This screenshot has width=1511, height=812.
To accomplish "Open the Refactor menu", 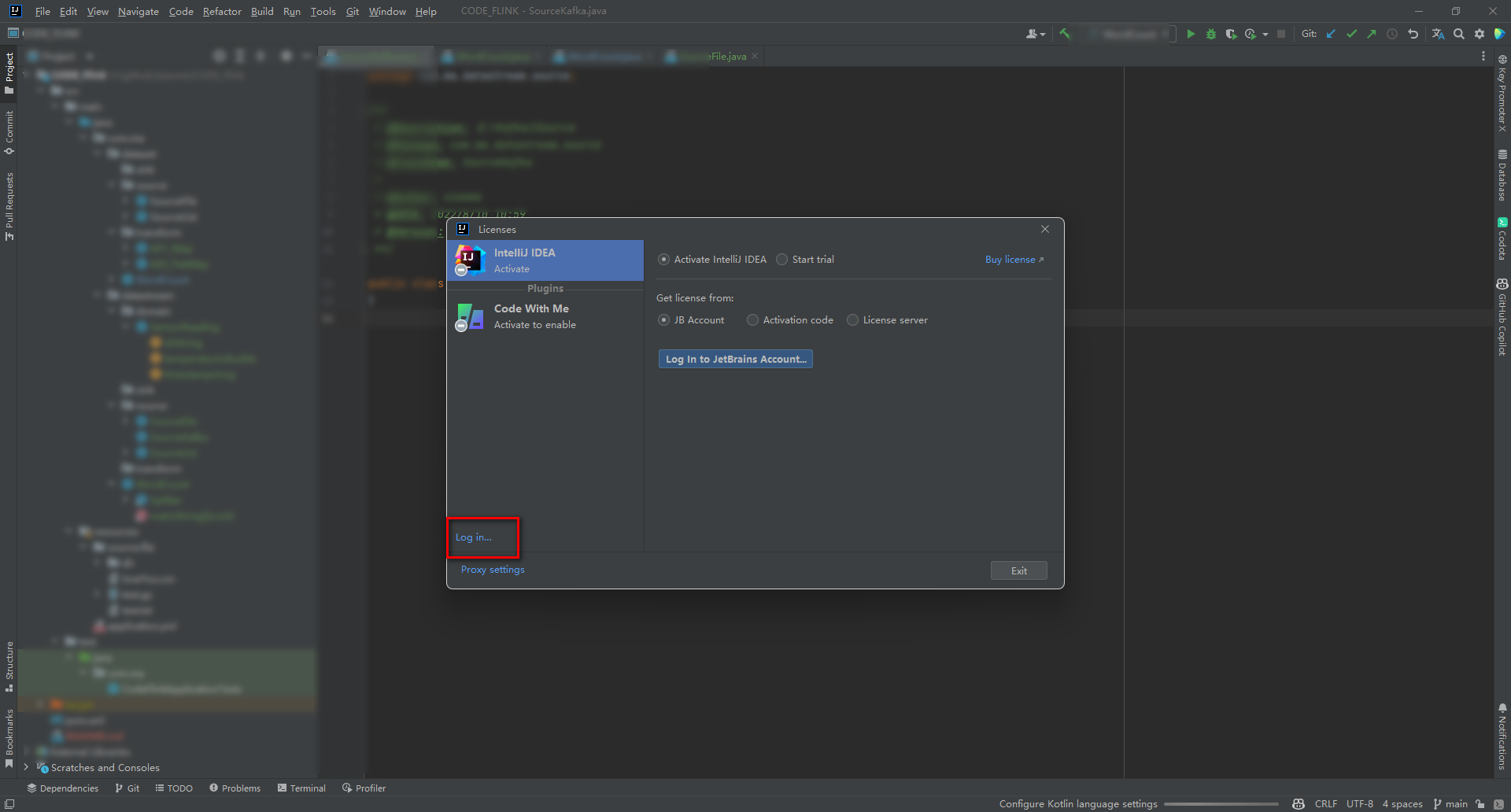I will click(x=222, y=11).
